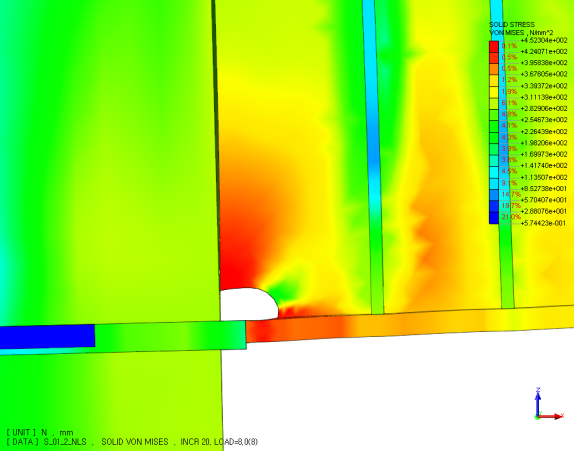Select the cyan legend swatch labeled 9.1%
This screenshot has width=574, height=451.
(494, 184)
